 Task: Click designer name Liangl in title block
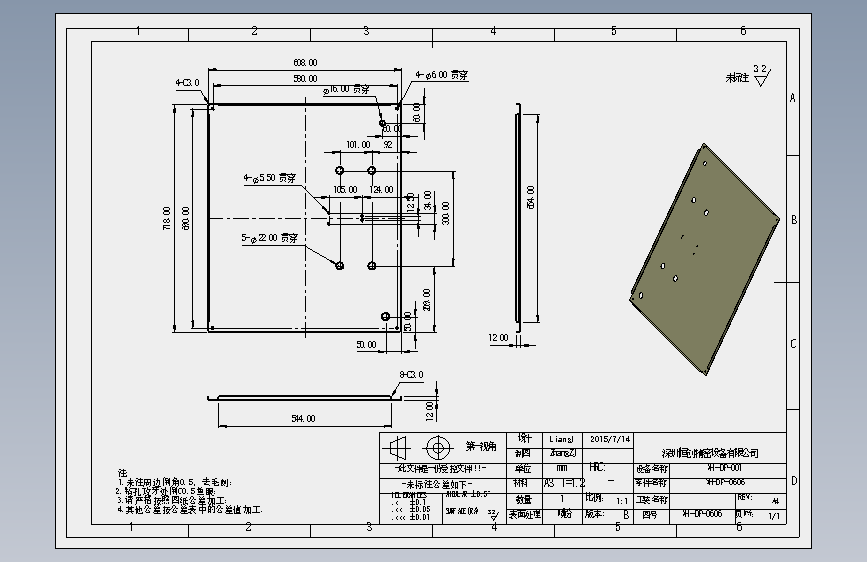tap(562, 439)
